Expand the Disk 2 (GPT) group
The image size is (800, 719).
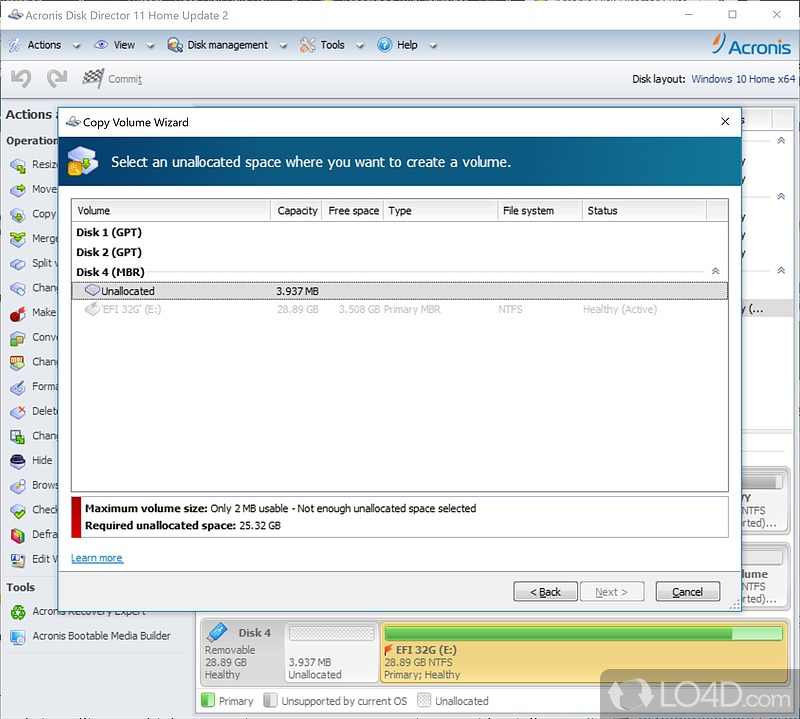pyautogui.click(x=109, y=252)
